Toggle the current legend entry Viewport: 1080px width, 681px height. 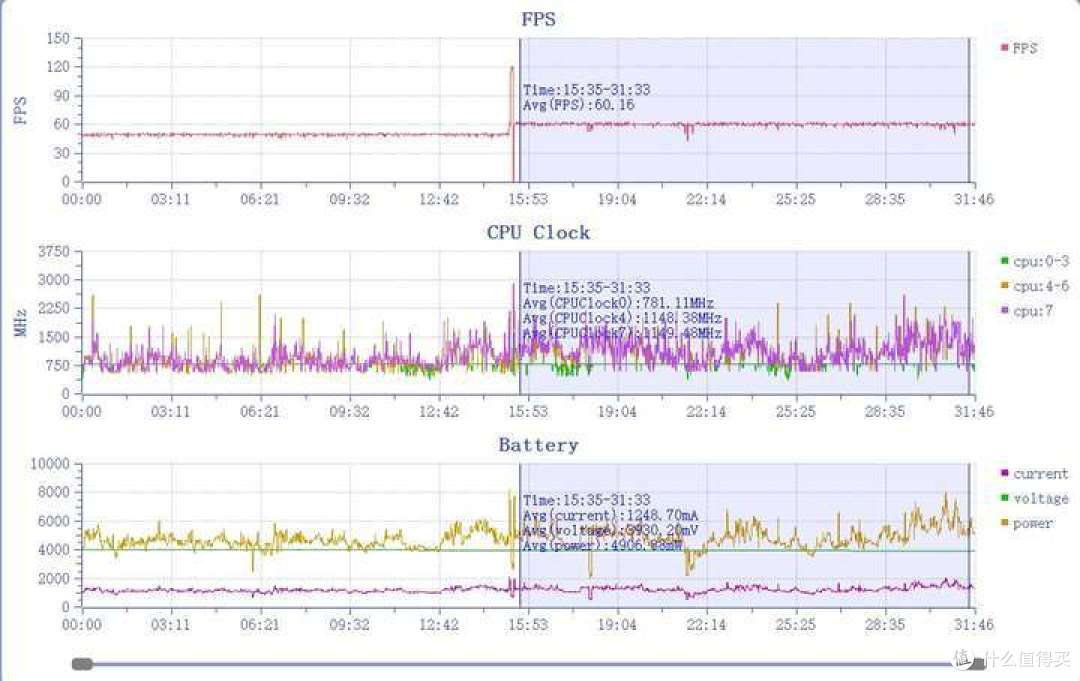pyautogui.click(x=1034, y=474)
